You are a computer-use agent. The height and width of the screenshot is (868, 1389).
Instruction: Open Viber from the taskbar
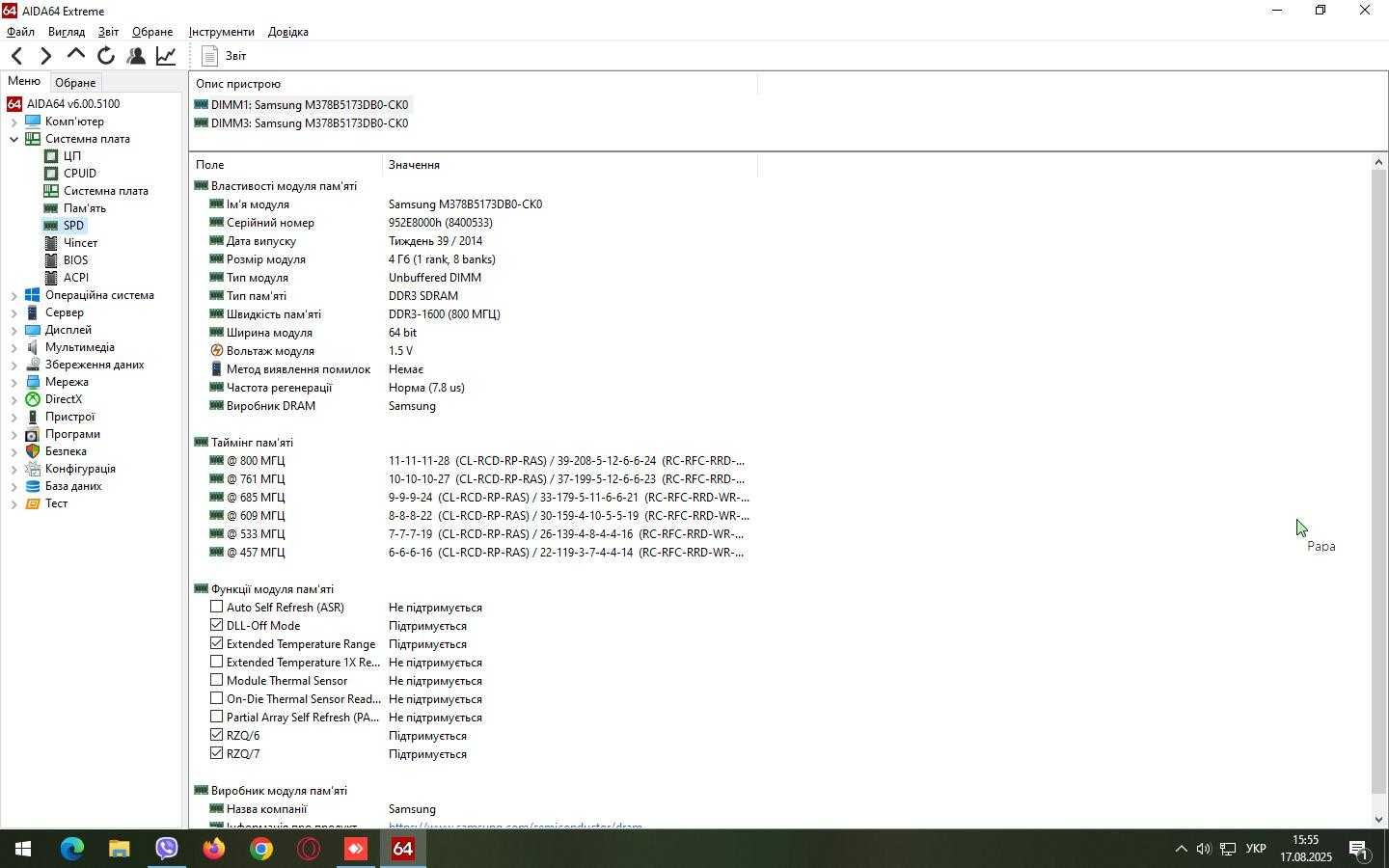167,849
